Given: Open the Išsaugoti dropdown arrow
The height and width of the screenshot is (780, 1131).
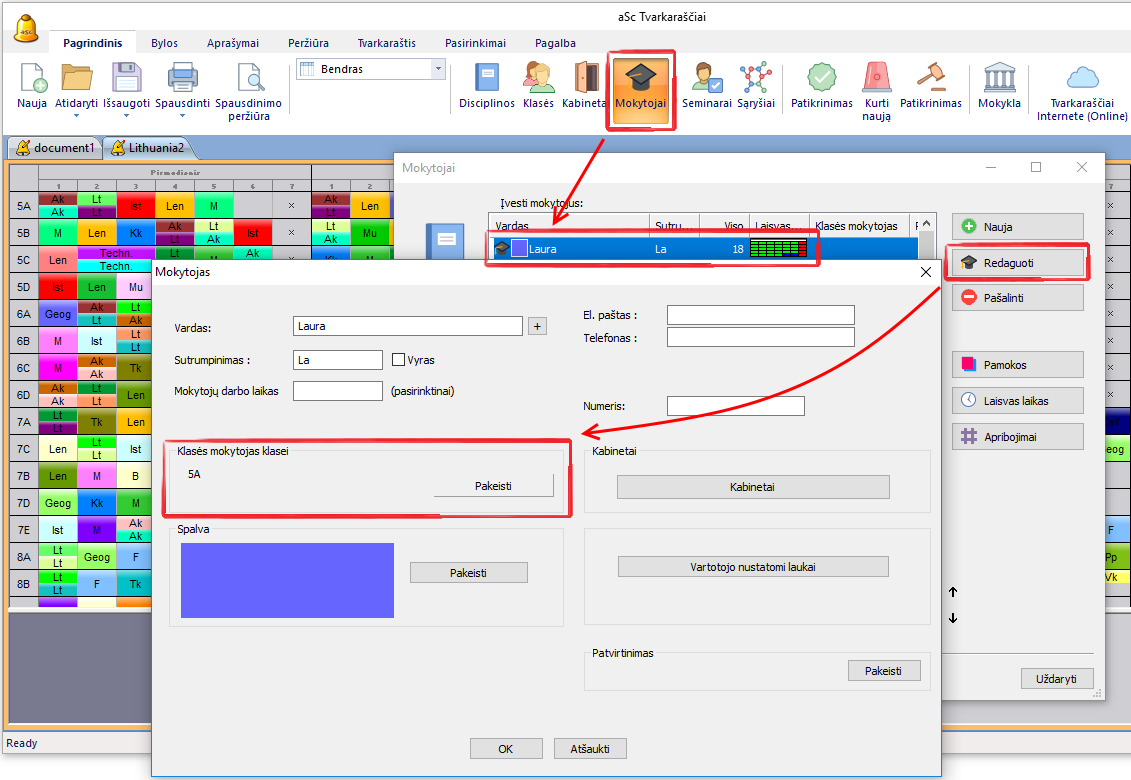Looking at the screenshot, I should coord(126,116).
